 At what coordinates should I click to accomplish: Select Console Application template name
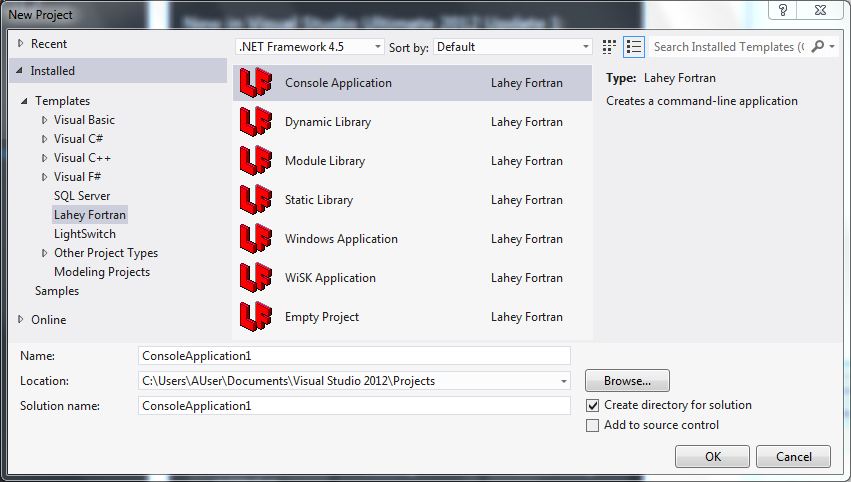[338, 83]
